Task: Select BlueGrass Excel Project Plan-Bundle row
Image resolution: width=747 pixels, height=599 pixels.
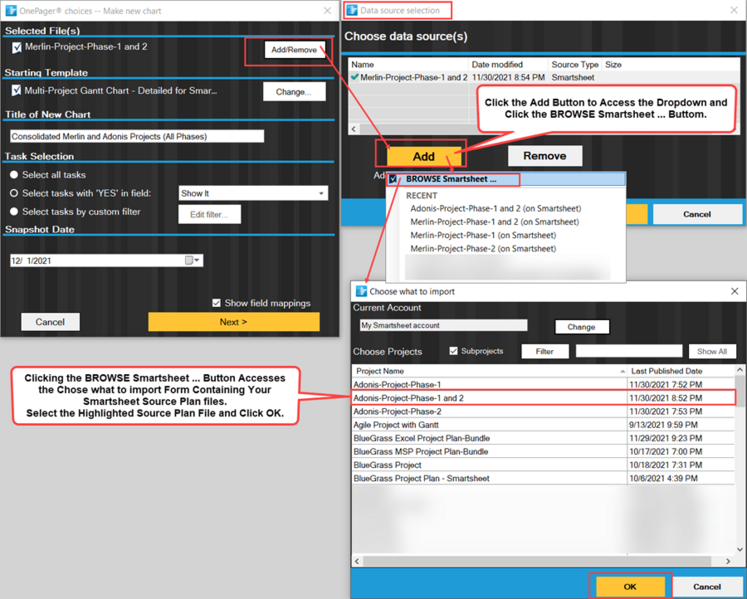Action: 543,438
